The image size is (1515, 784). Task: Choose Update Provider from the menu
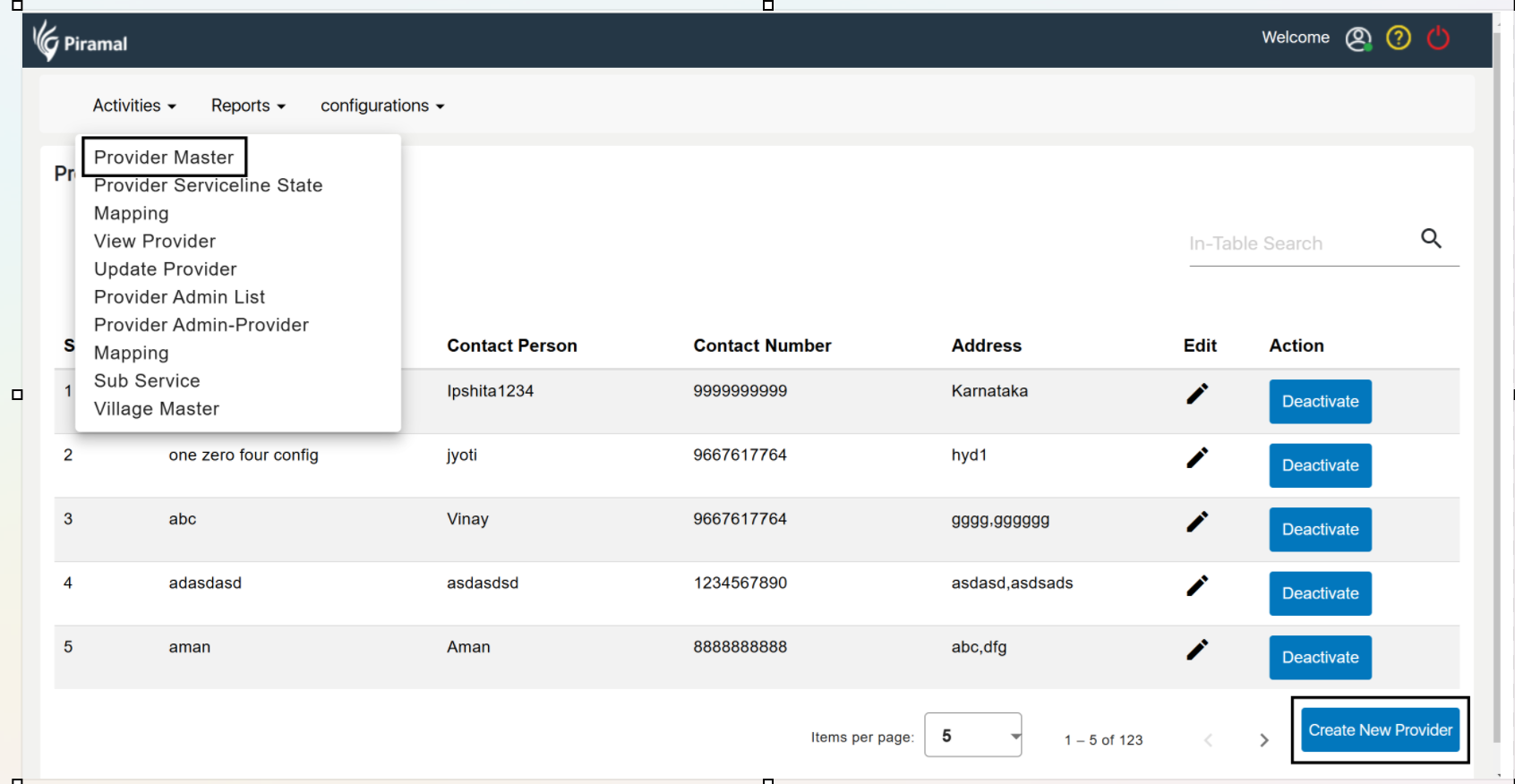click(166, 269)
